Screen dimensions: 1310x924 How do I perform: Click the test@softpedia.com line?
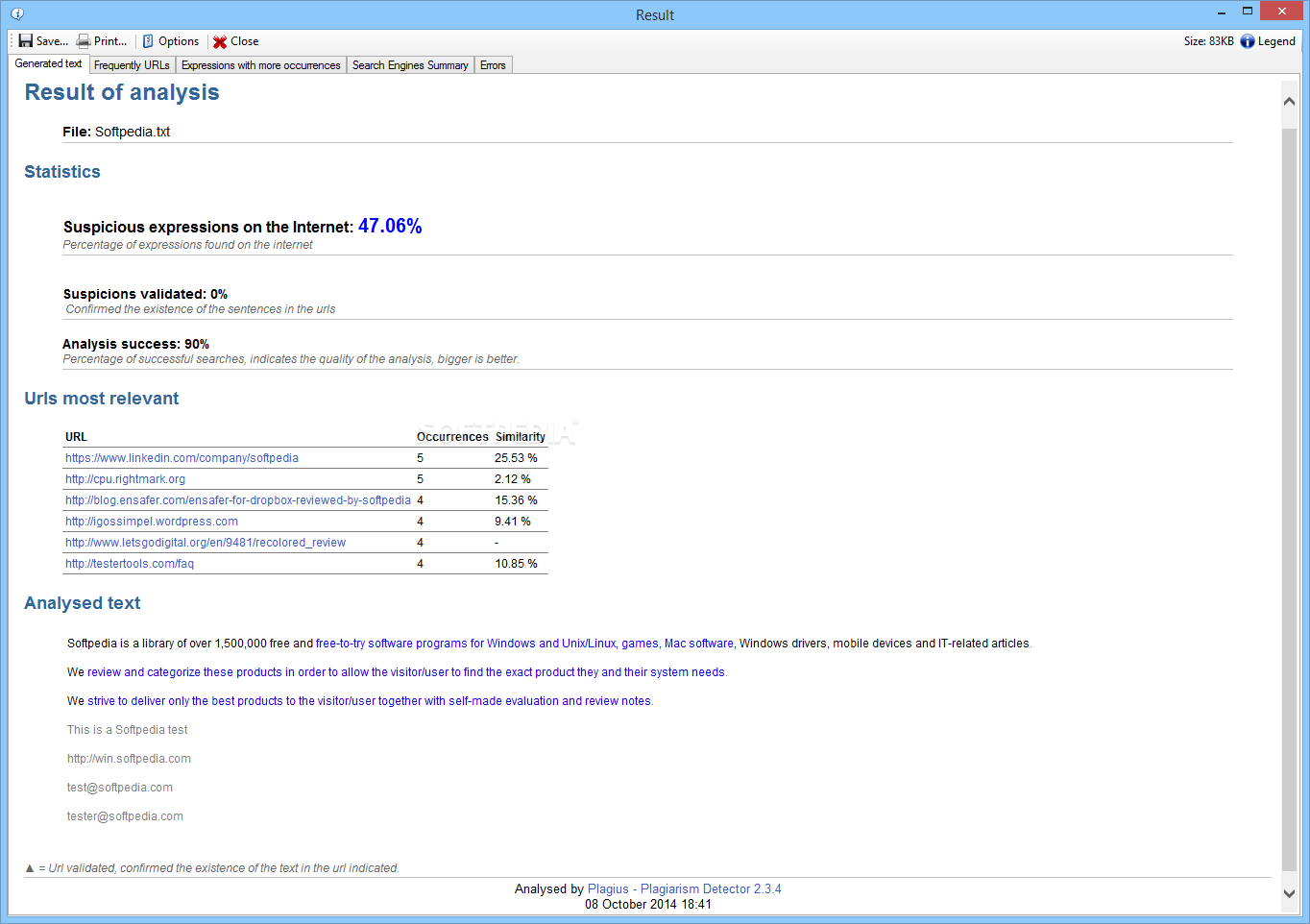[x=120, y=788]
